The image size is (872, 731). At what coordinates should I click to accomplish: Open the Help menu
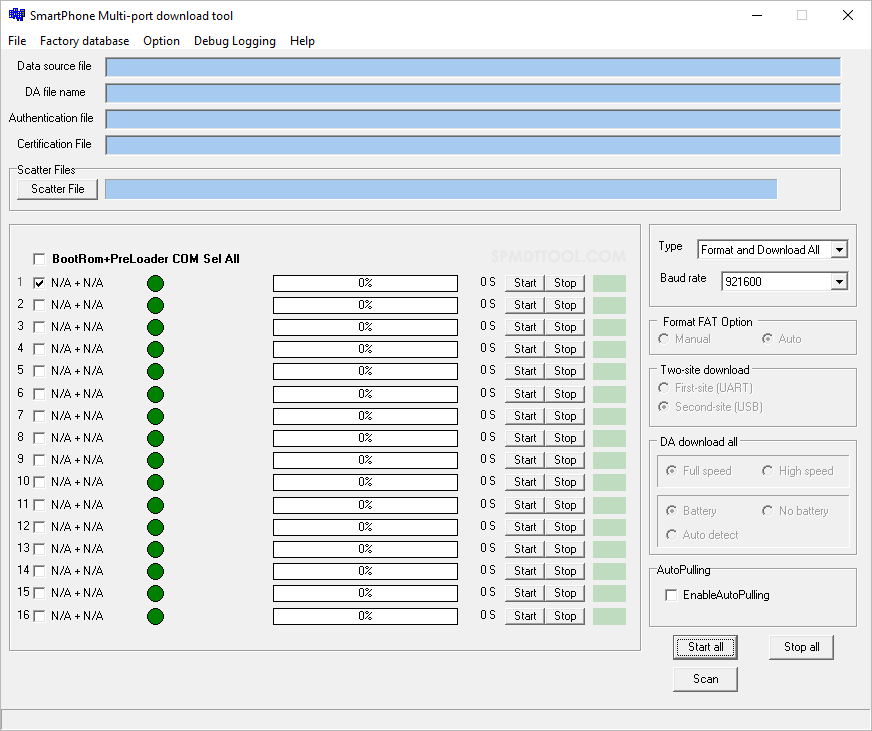pyautogui.click(x=302, y=41)
